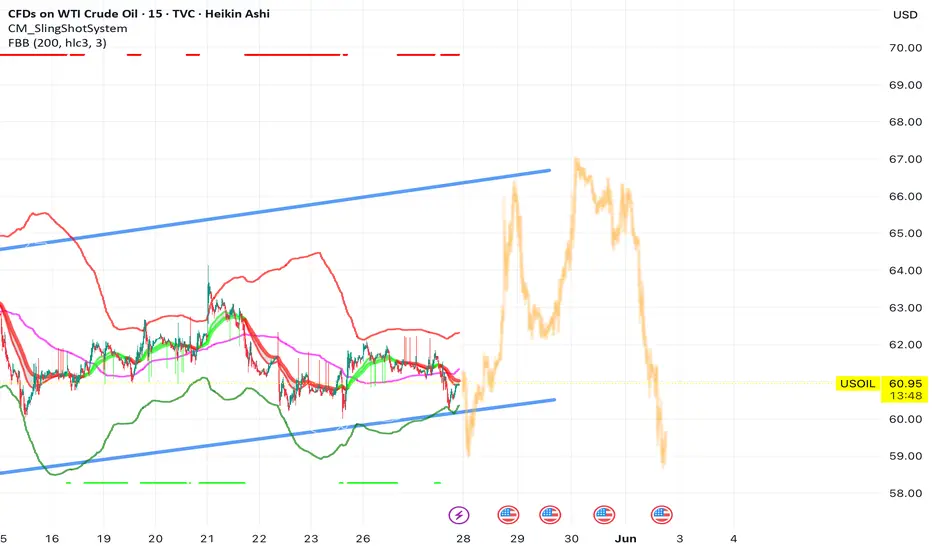Click the 60.00 price axis label
This screenshot has width=932, height=550.
pyautogui.click(x=905, y=419)
